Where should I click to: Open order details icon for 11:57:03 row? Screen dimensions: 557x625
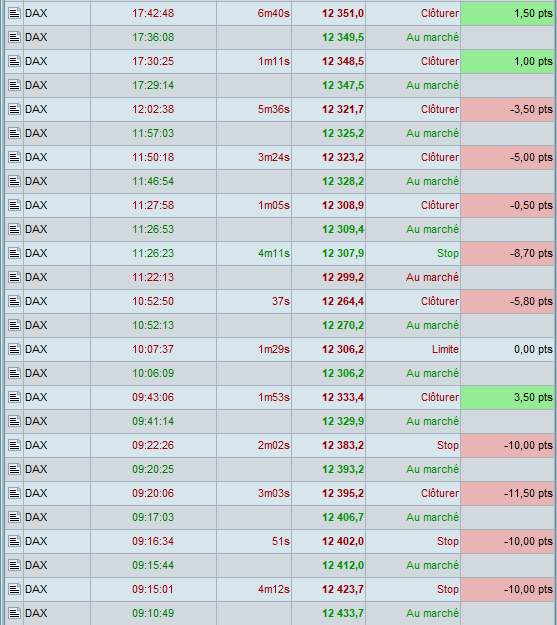[x=14, y=133]
